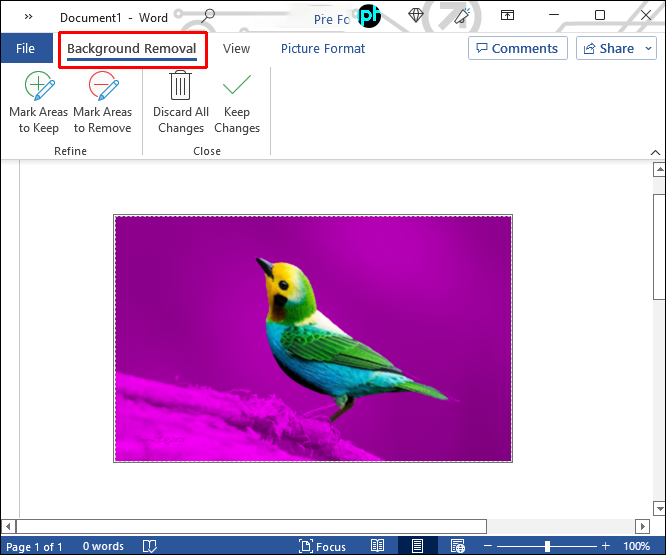The height and width of the screenshot is (555, 666).
Task: Click the proofing book icon
Action: tap(150, 546)
